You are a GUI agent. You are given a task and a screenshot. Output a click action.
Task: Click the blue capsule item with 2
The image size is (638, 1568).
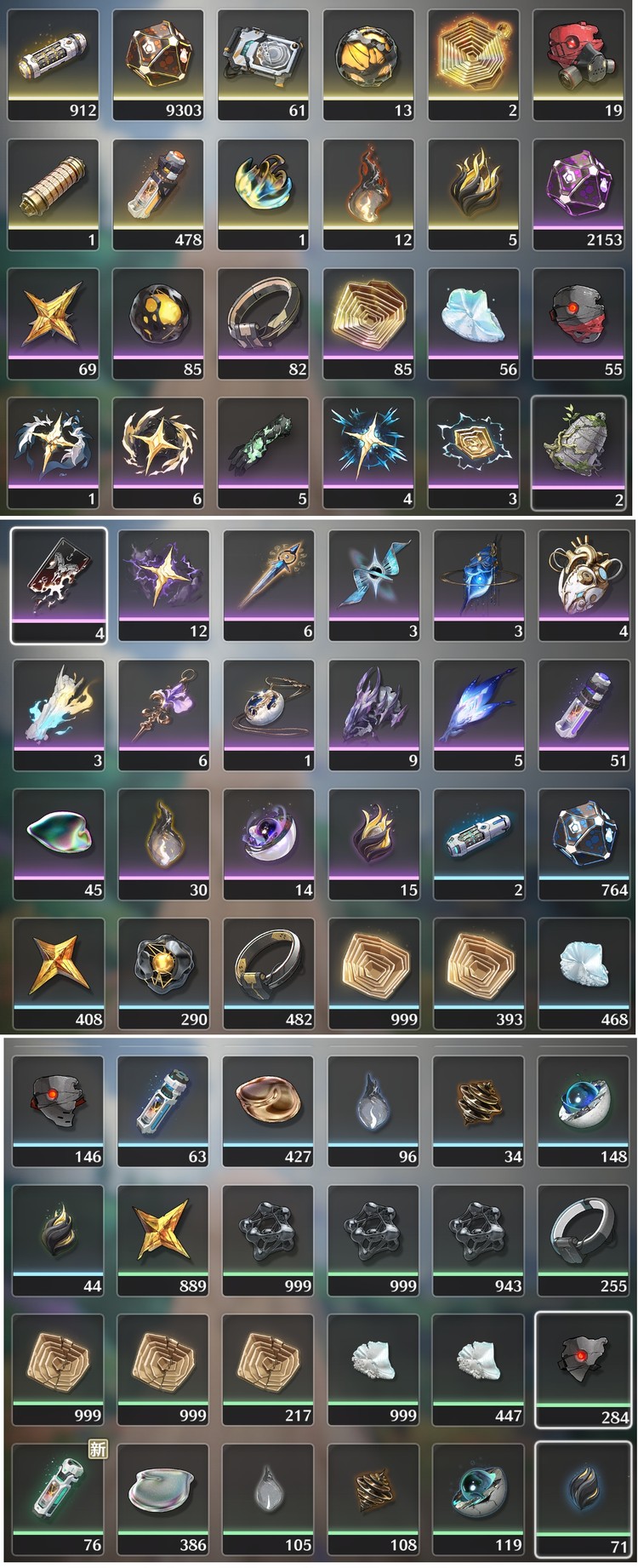(x=478, y=844)
